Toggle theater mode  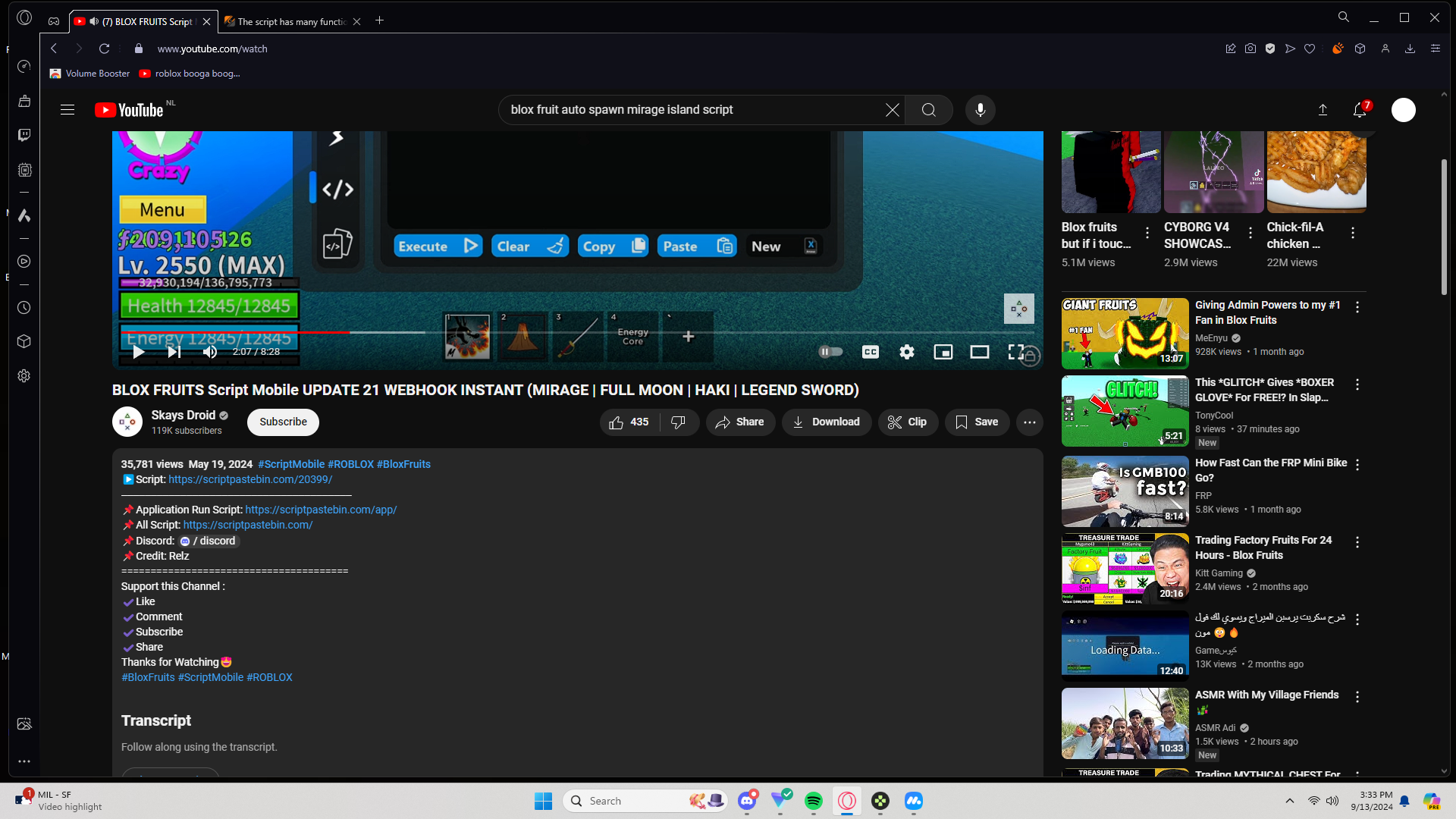(x=980, y=352)
